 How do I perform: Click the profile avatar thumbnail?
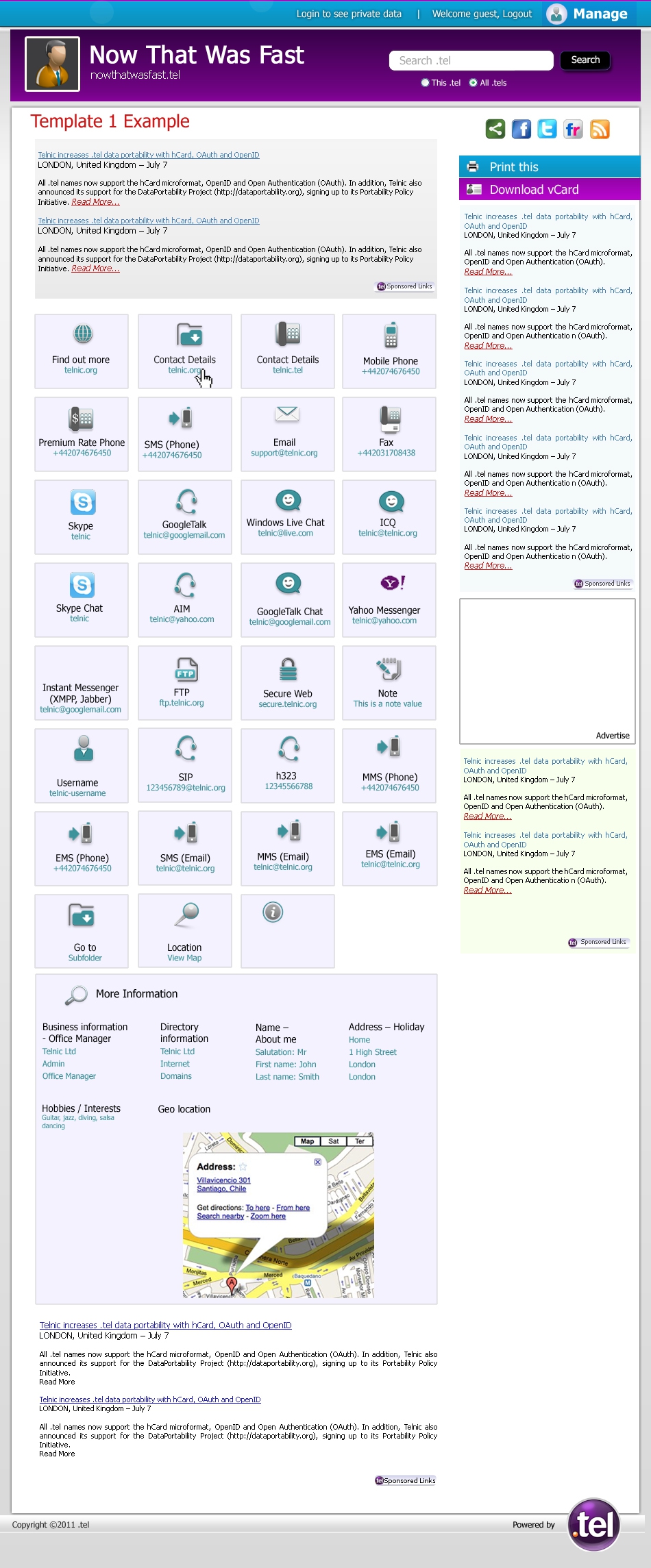53,64
